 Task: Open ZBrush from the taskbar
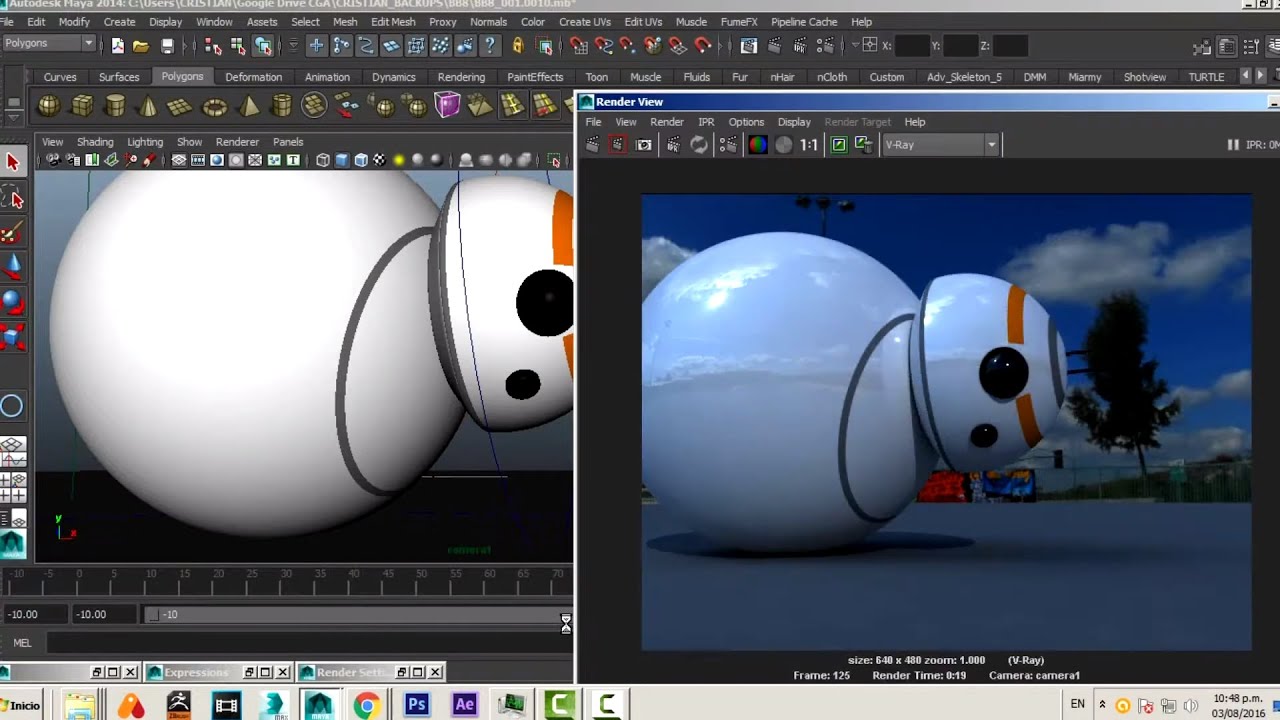[x=178, y=705]
